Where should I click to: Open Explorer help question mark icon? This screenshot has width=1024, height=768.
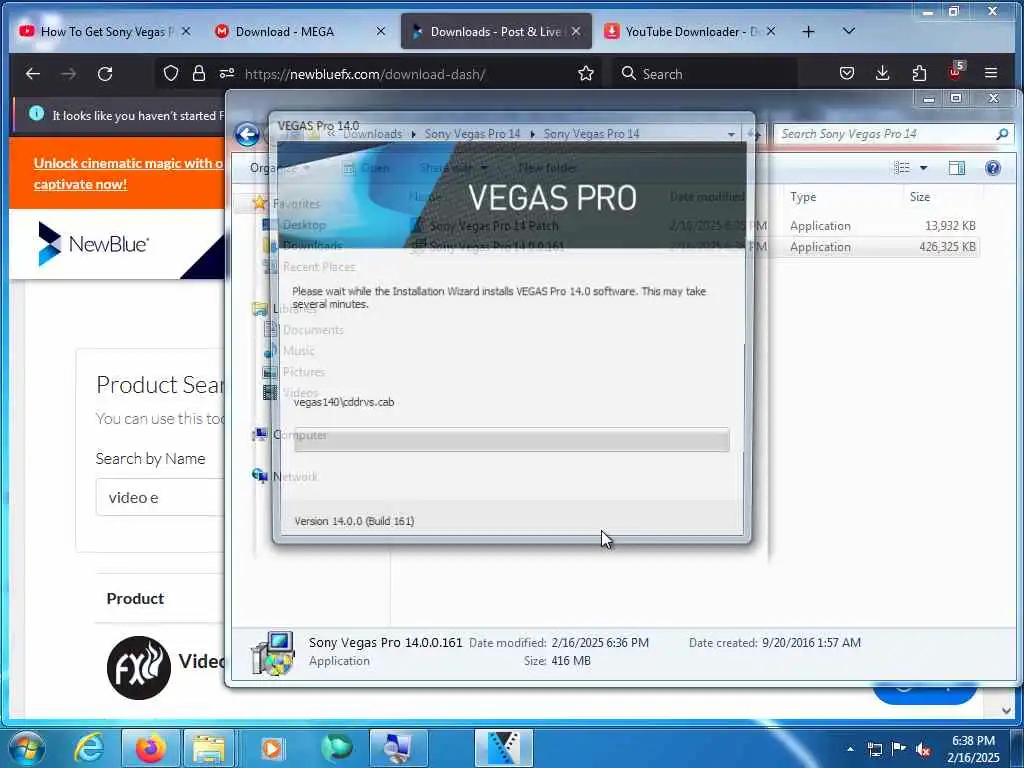pyautogui.click(x=993, y=168)
